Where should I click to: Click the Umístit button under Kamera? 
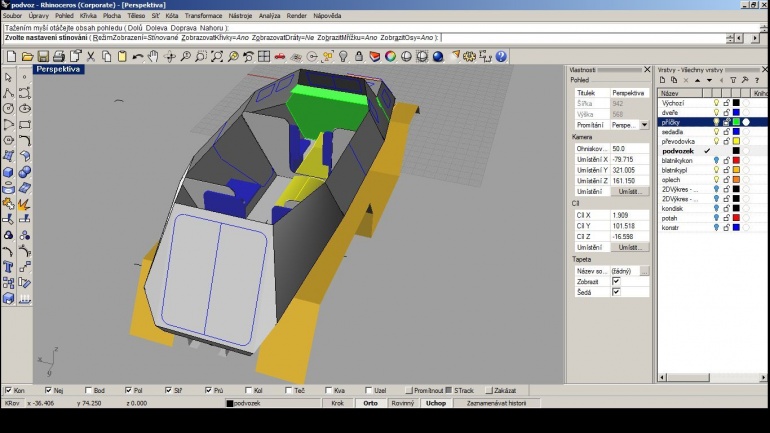pyautogui.click(x=630, y=191)
